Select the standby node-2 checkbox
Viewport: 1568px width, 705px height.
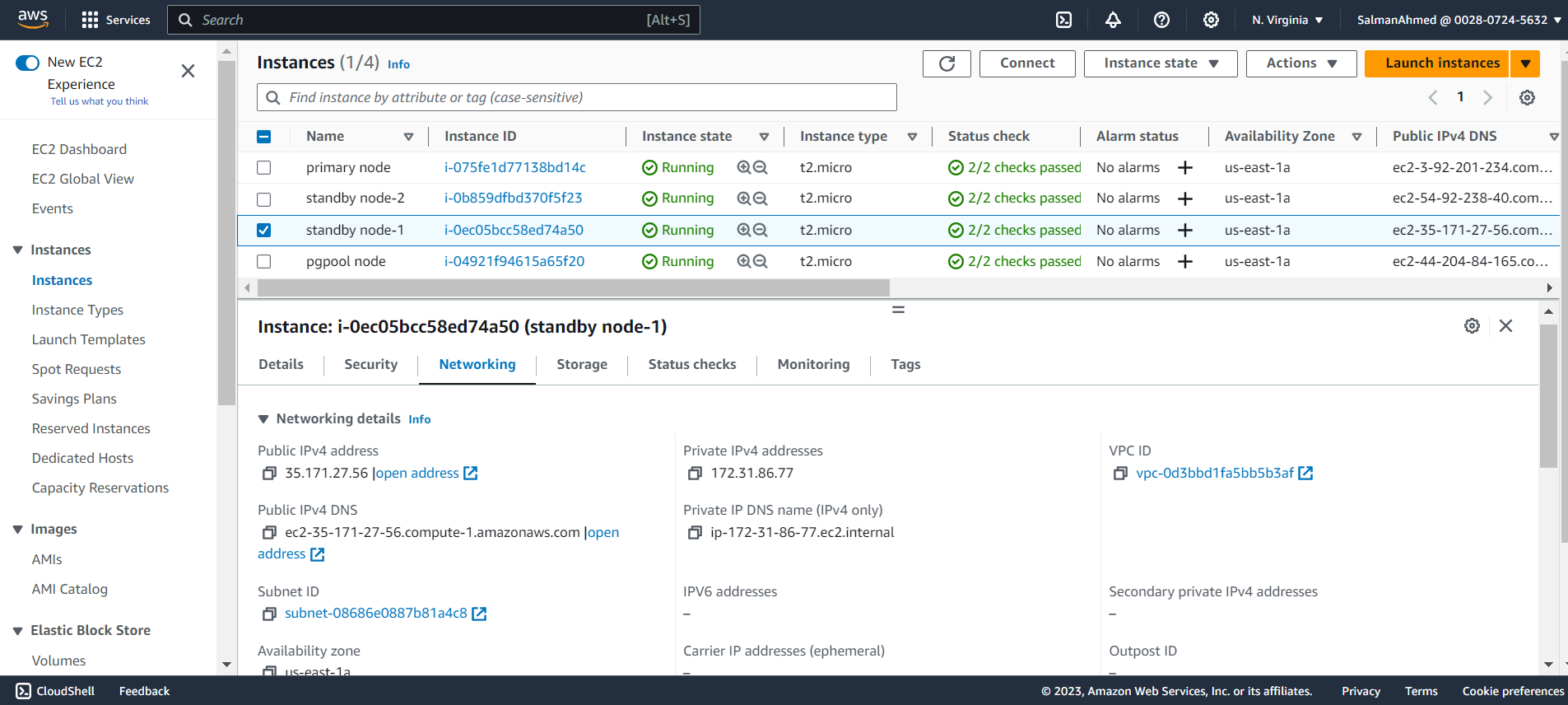263,199
